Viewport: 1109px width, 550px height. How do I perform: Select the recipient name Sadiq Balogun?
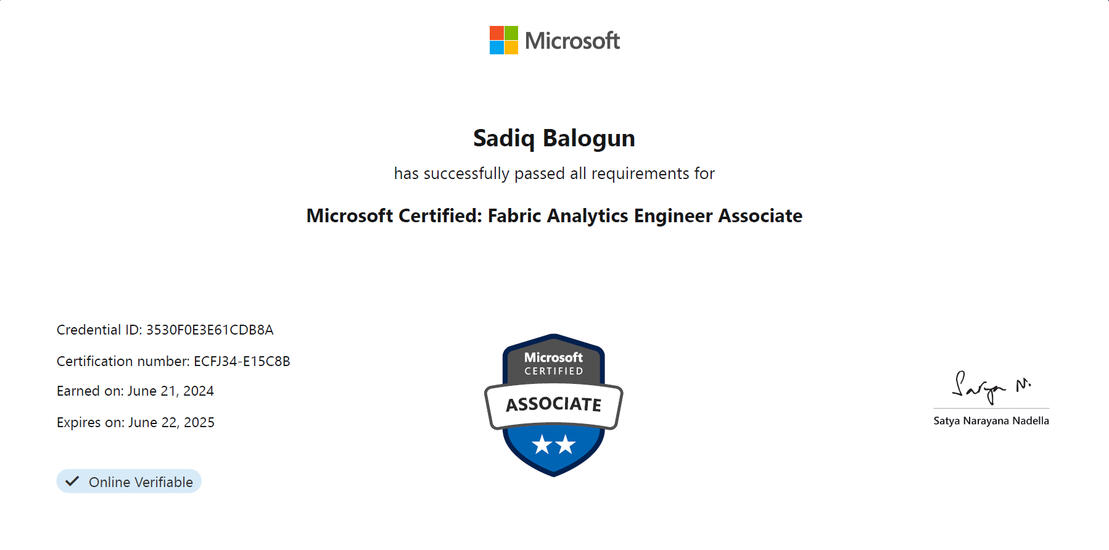(x=554, y=139)
